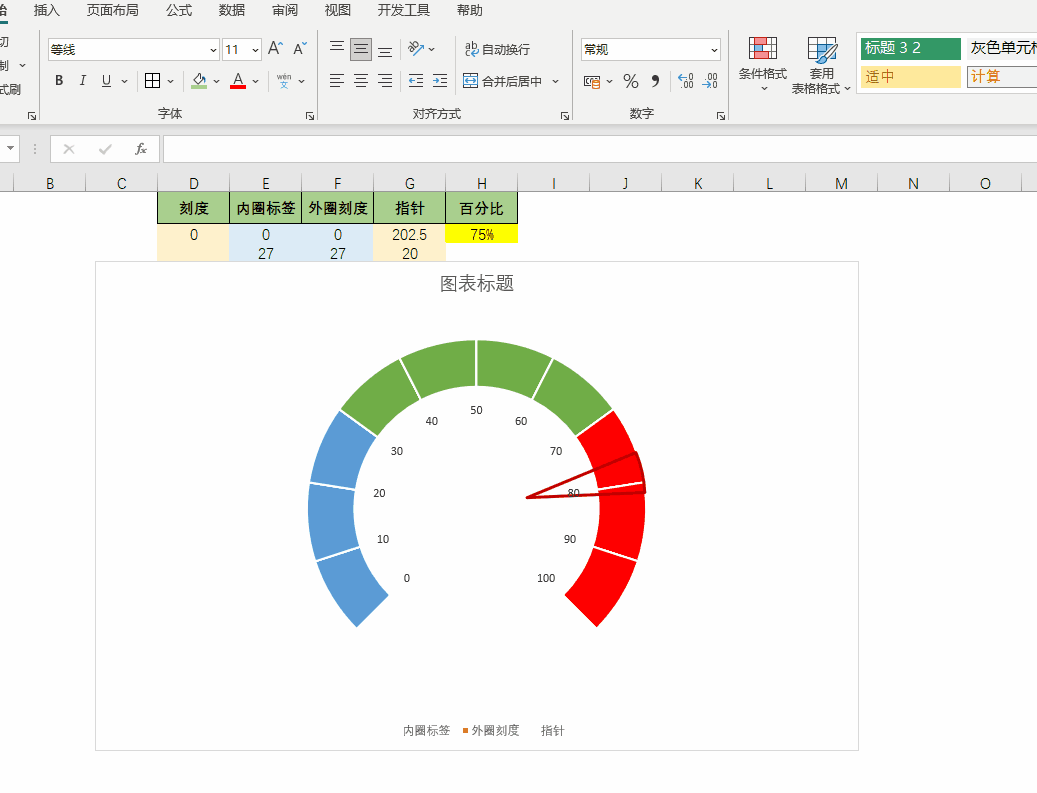Click the increase decimal places icon
Screen dimensions: 1037x793
[685, 81]
